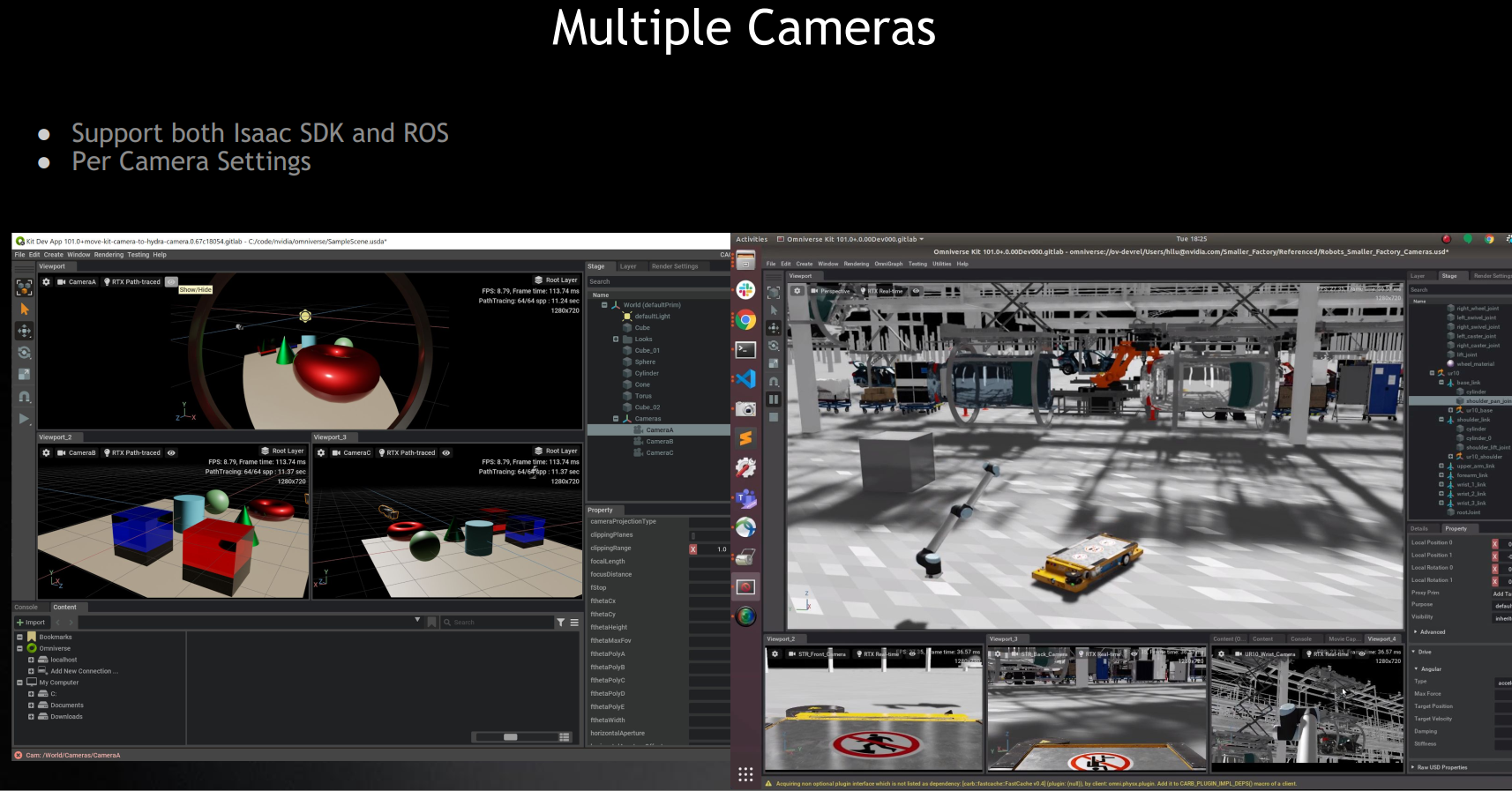The height and width of the screenshot is (791, 1512).
Task: Open CameraA camera dropdown in top viewport
Action: tap(77, 282)
